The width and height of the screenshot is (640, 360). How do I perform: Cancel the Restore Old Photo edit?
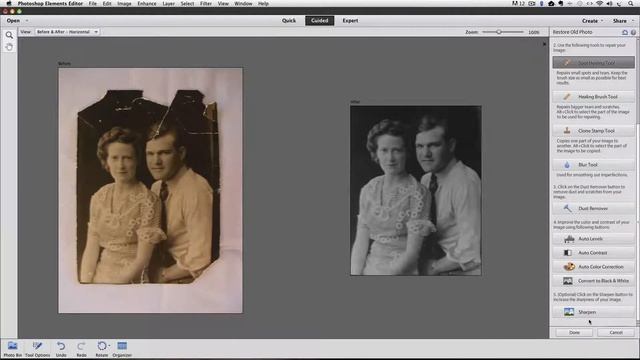(616, 332)
